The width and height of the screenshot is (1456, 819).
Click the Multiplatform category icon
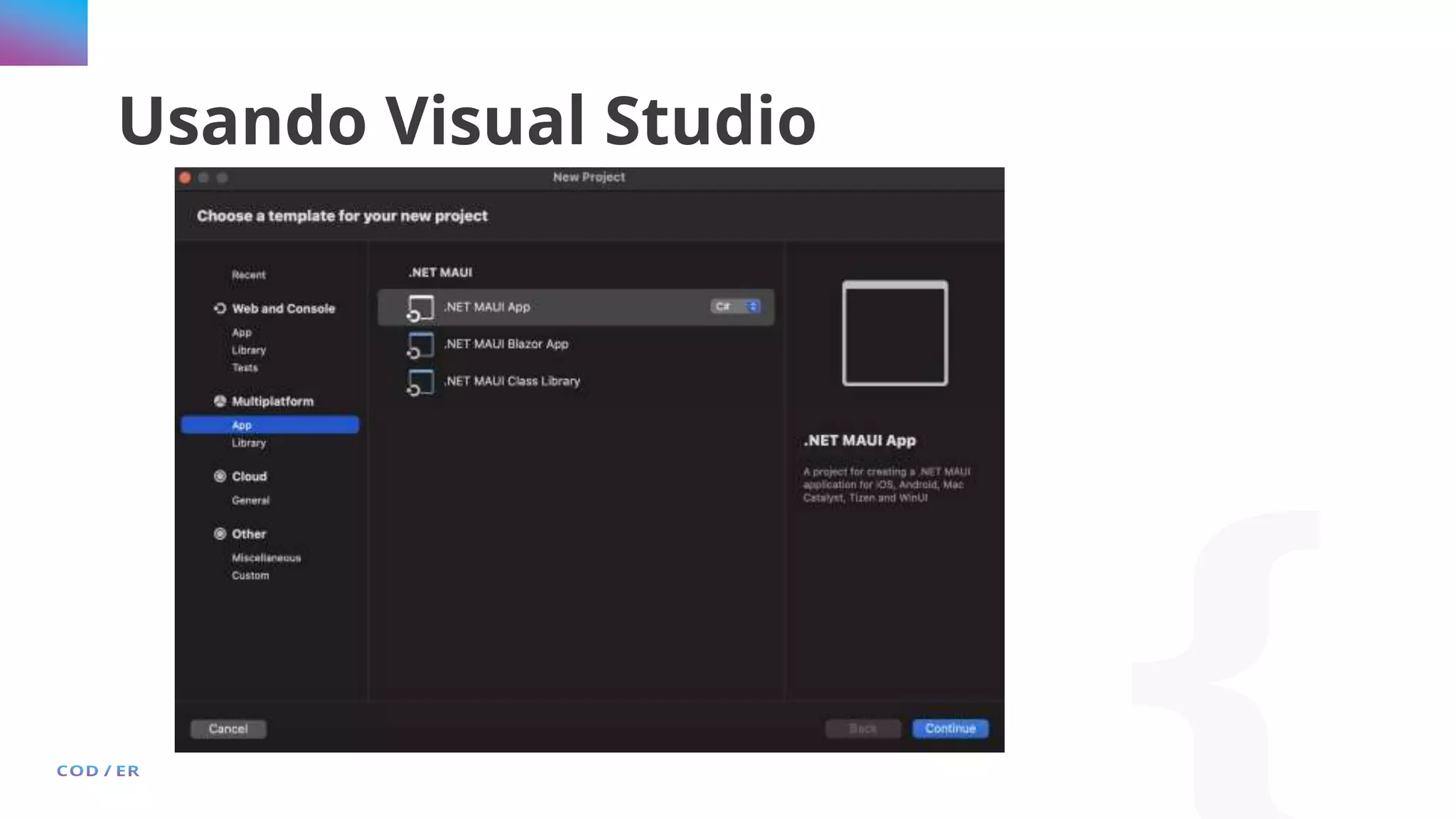[x=220, y=401]
